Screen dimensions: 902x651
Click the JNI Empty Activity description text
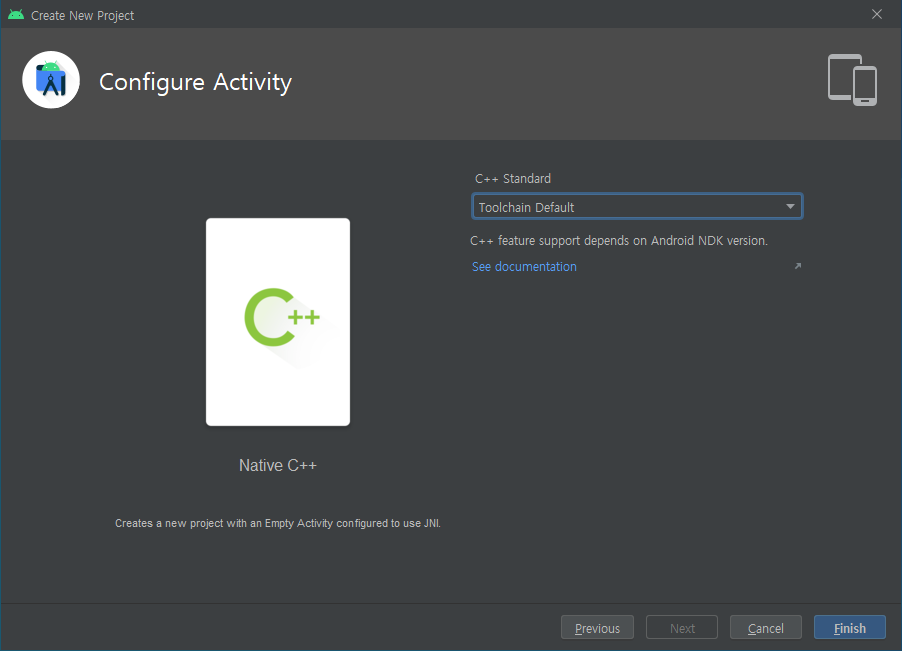[278, 523]
